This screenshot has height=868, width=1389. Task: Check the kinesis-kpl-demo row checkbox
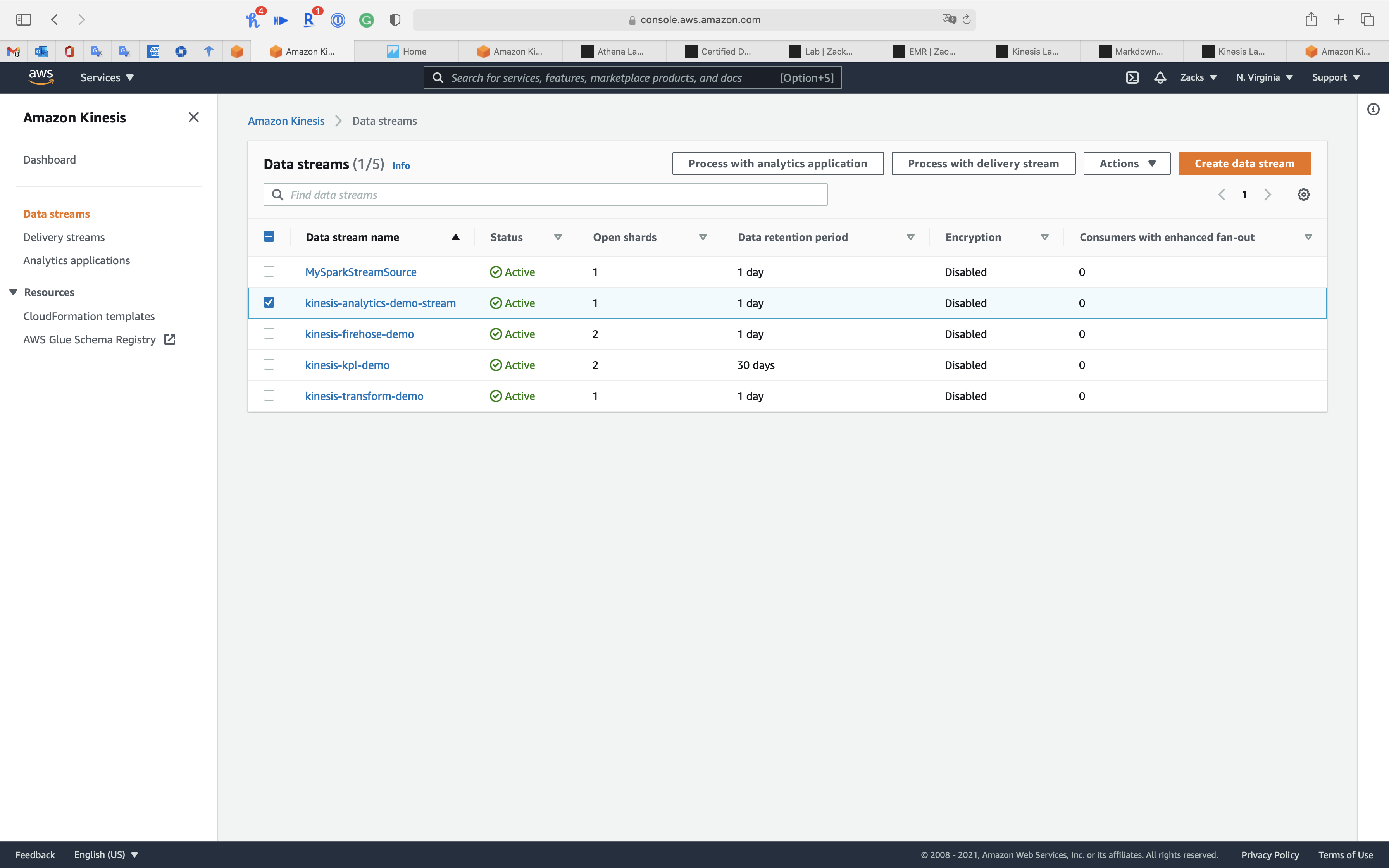point(269,365)
